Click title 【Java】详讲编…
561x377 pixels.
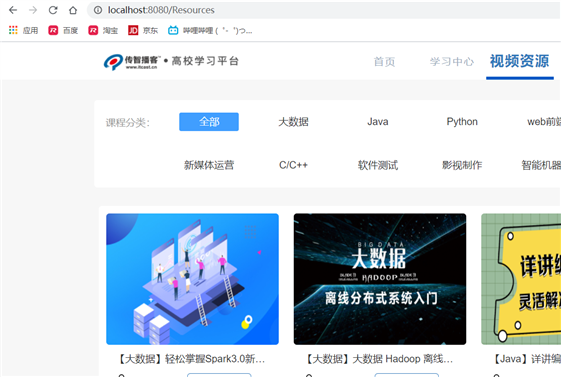pos(526,359)
